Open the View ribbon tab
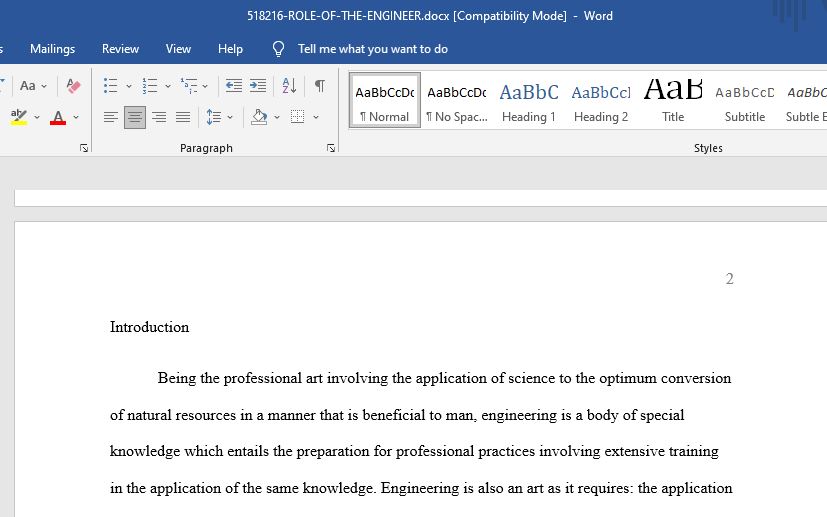The image size is (827, 517). pyautogui.click(x=178, y=49)
